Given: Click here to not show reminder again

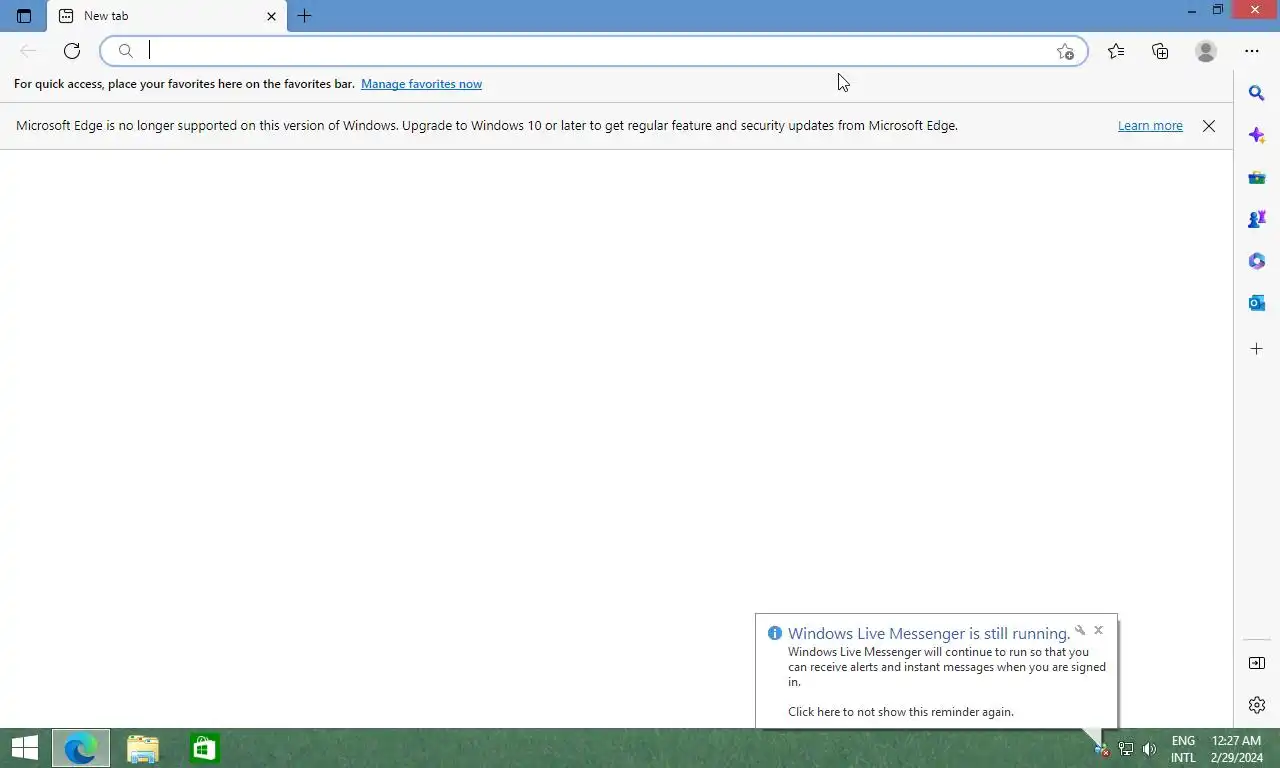Looking at the screenshot, I should tap(901, 712).
